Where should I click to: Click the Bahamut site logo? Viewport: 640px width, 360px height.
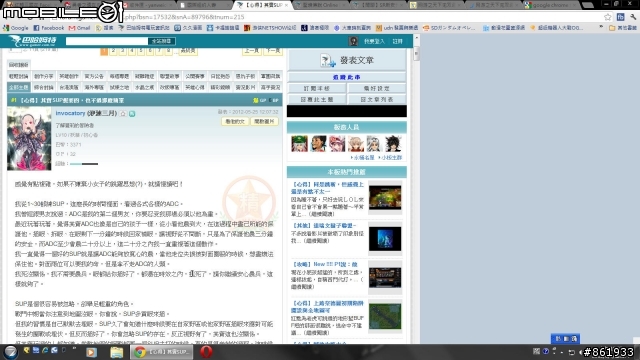[33, 41]
